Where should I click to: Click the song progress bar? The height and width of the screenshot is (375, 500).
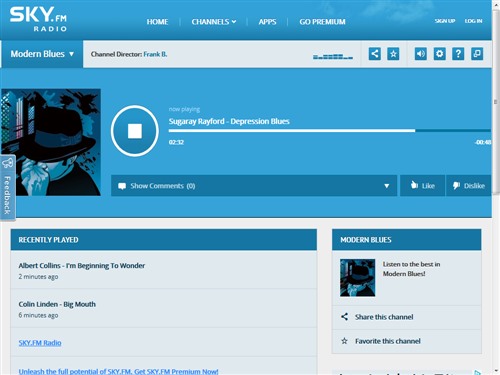(x=330, y=131)
